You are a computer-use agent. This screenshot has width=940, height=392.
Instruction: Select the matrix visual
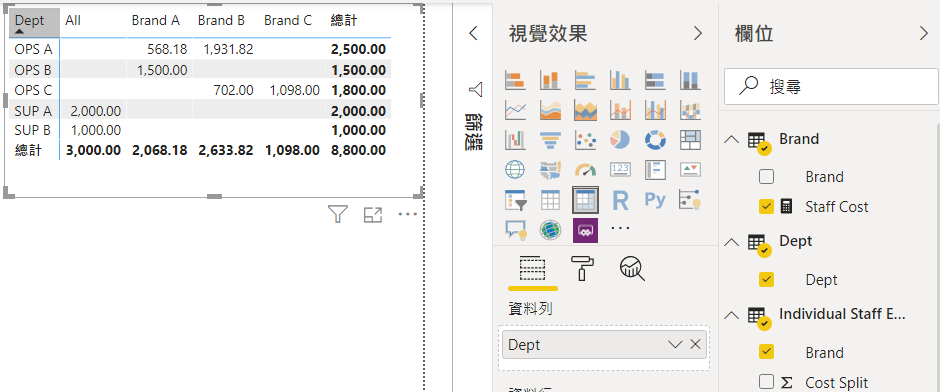coord(585,200)
